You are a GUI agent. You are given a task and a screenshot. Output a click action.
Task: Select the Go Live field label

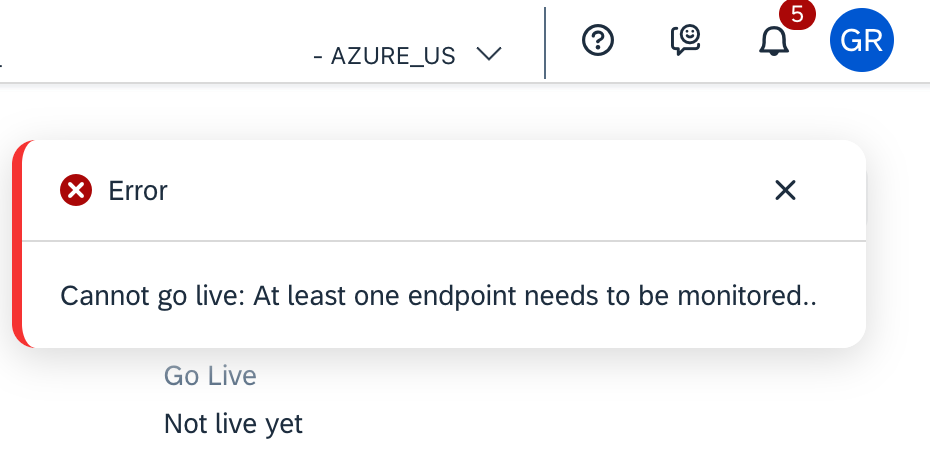tap(210, 376)
